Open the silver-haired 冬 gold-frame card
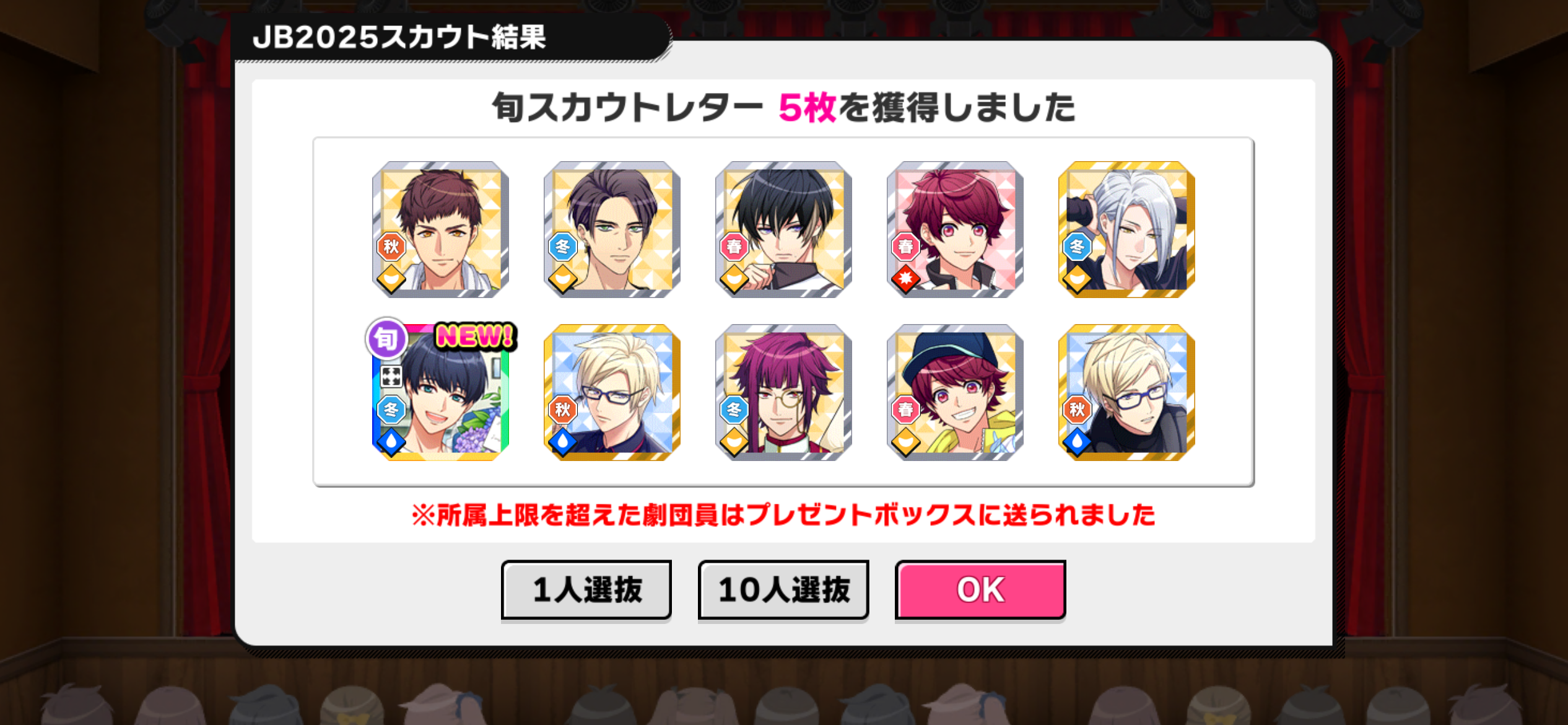The image size is (1568, 725). pos(1126,229)
